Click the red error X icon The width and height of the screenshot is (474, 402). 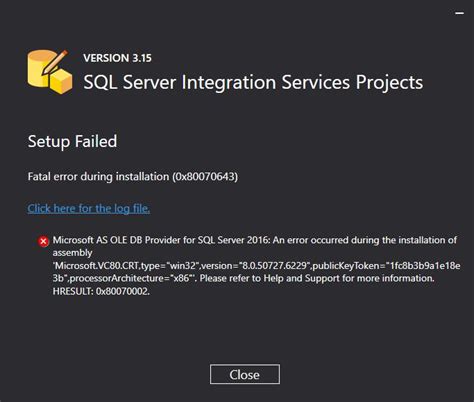[43, 241]
